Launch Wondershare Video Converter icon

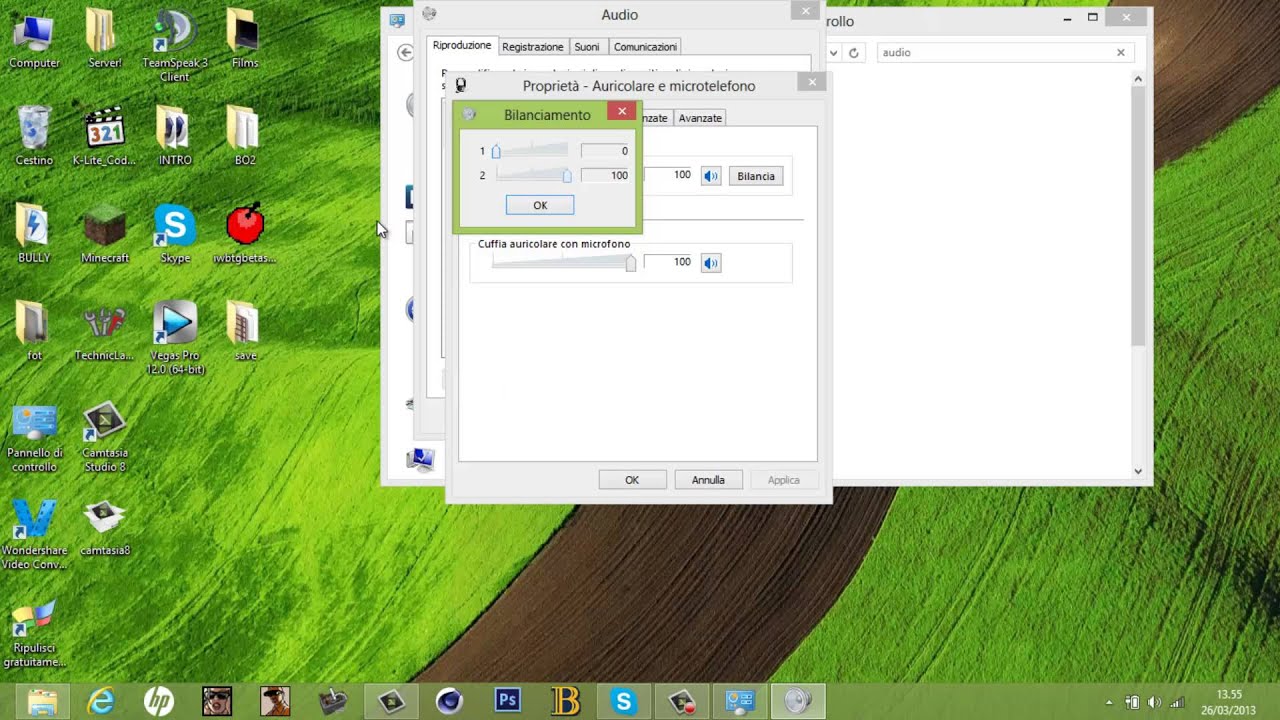coord(34,536)
